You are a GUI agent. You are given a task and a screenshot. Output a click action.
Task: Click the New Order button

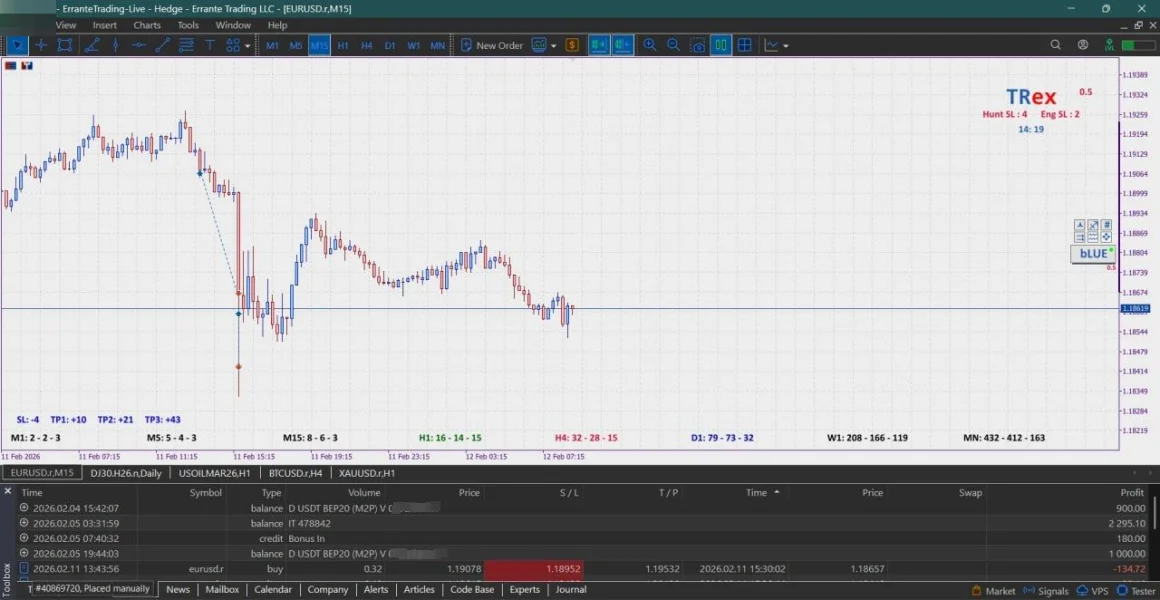point(491,45)
